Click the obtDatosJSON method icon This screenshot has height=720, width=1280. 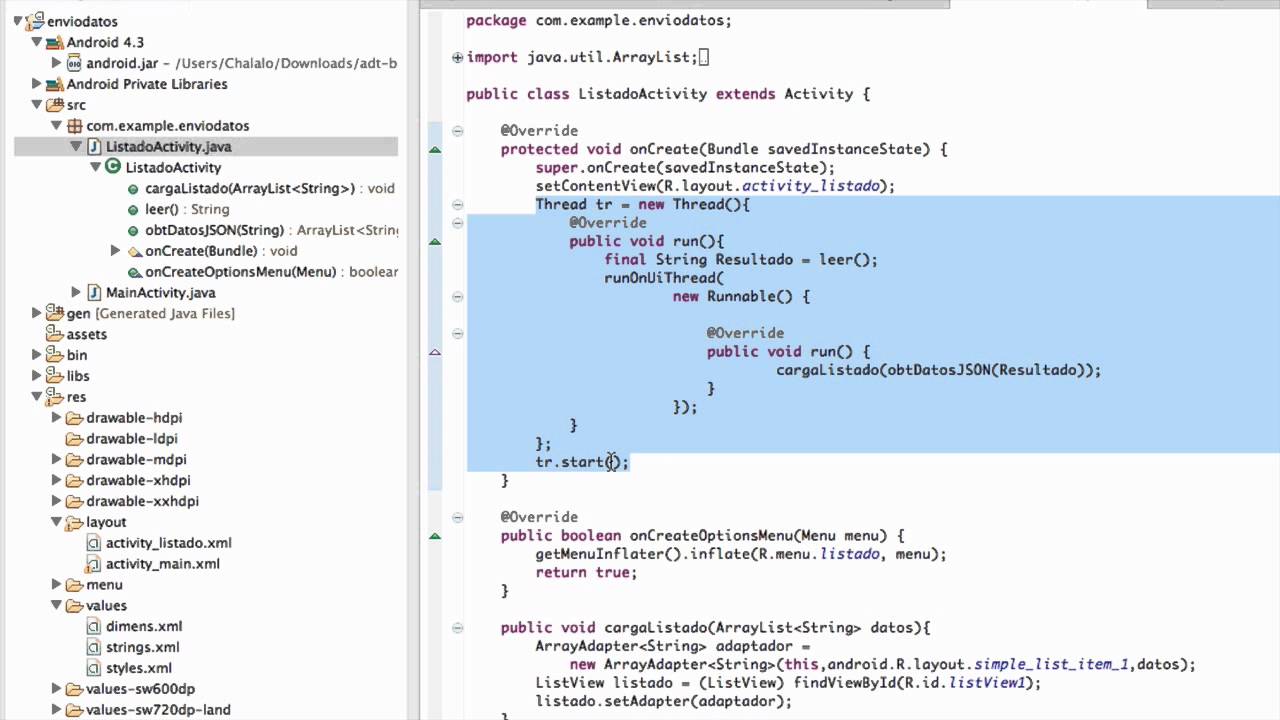(x=133, y=231)
